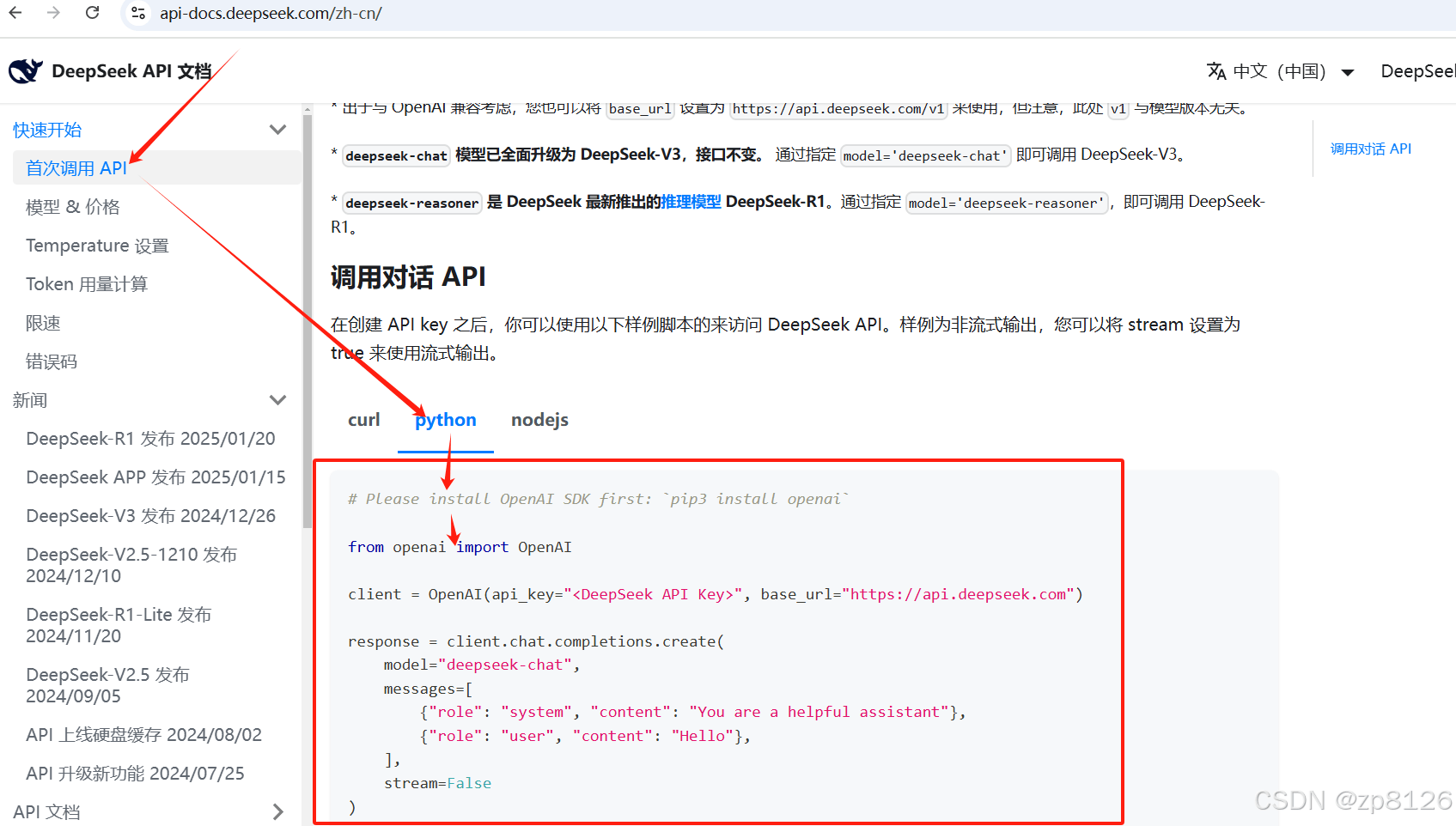Open API 上线硬盘缓存 2024/08/02 news

tap(143, 735)
